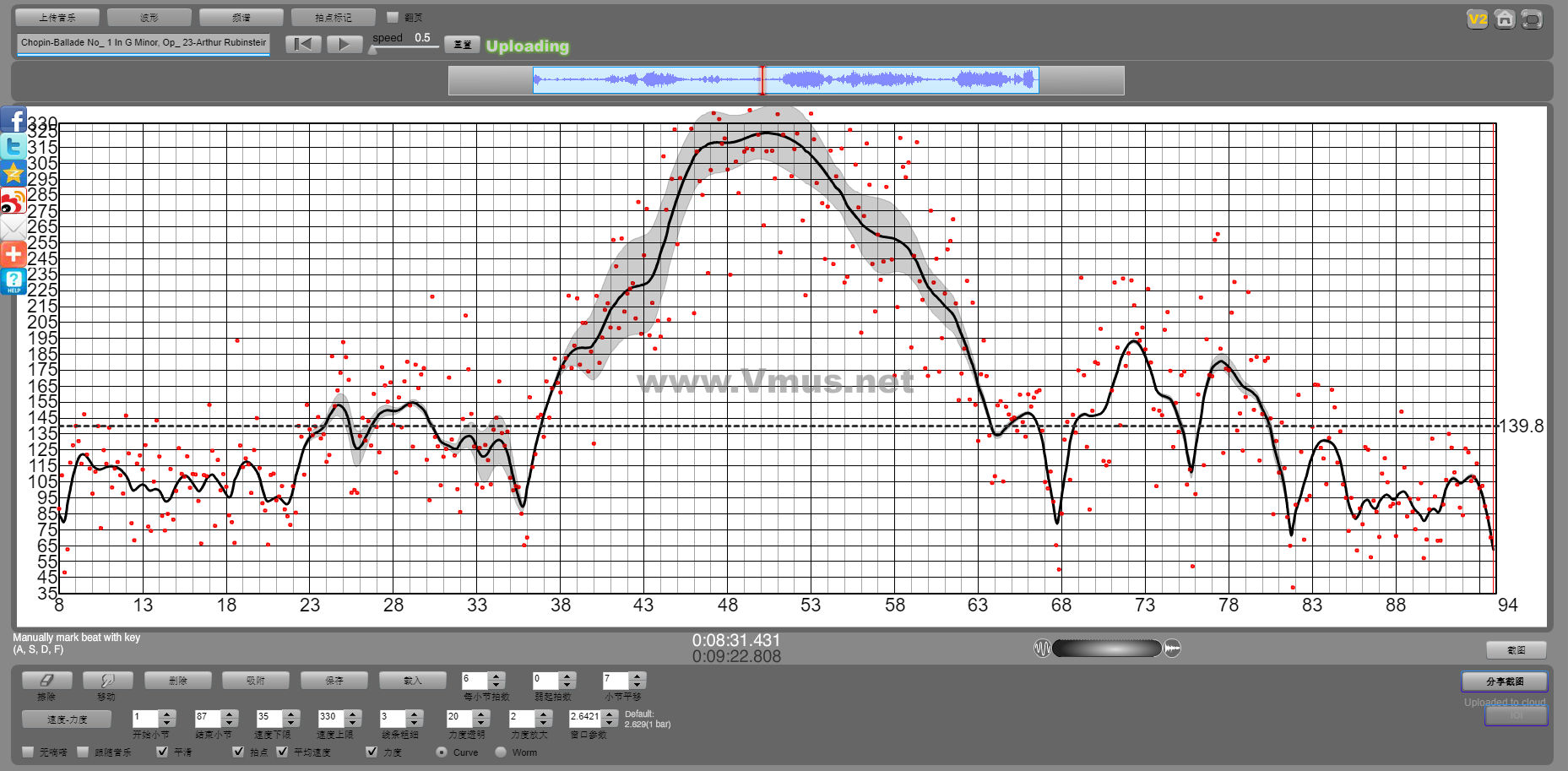The width and height of the screenshot is (1568, 771).
Task: Enable the 翻页 page-turn checkbox
Action: pyautogui.click(x=392, y=17)
